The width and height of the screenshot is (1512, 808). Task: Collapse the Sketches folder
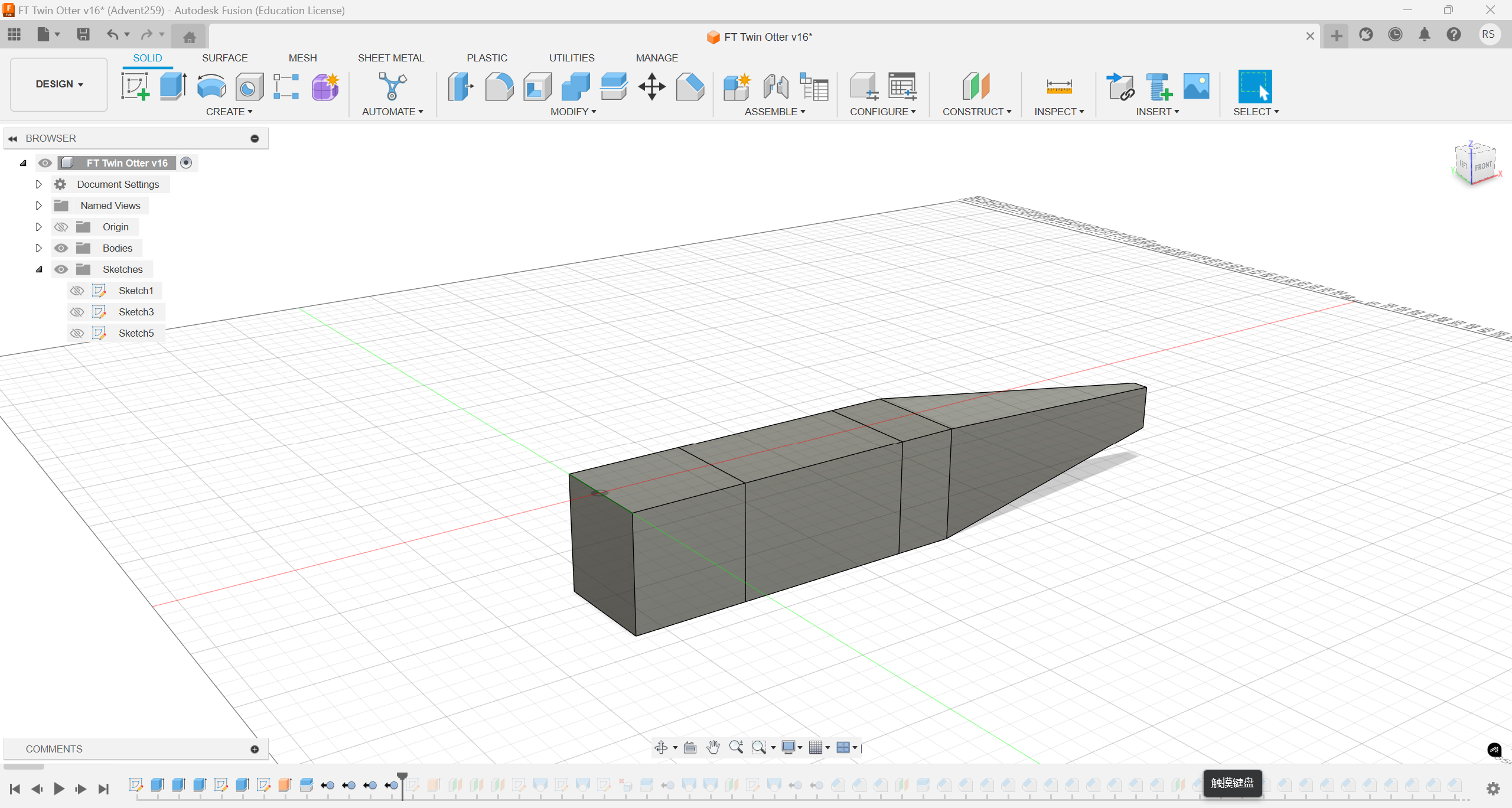click(x=39, y=269)
